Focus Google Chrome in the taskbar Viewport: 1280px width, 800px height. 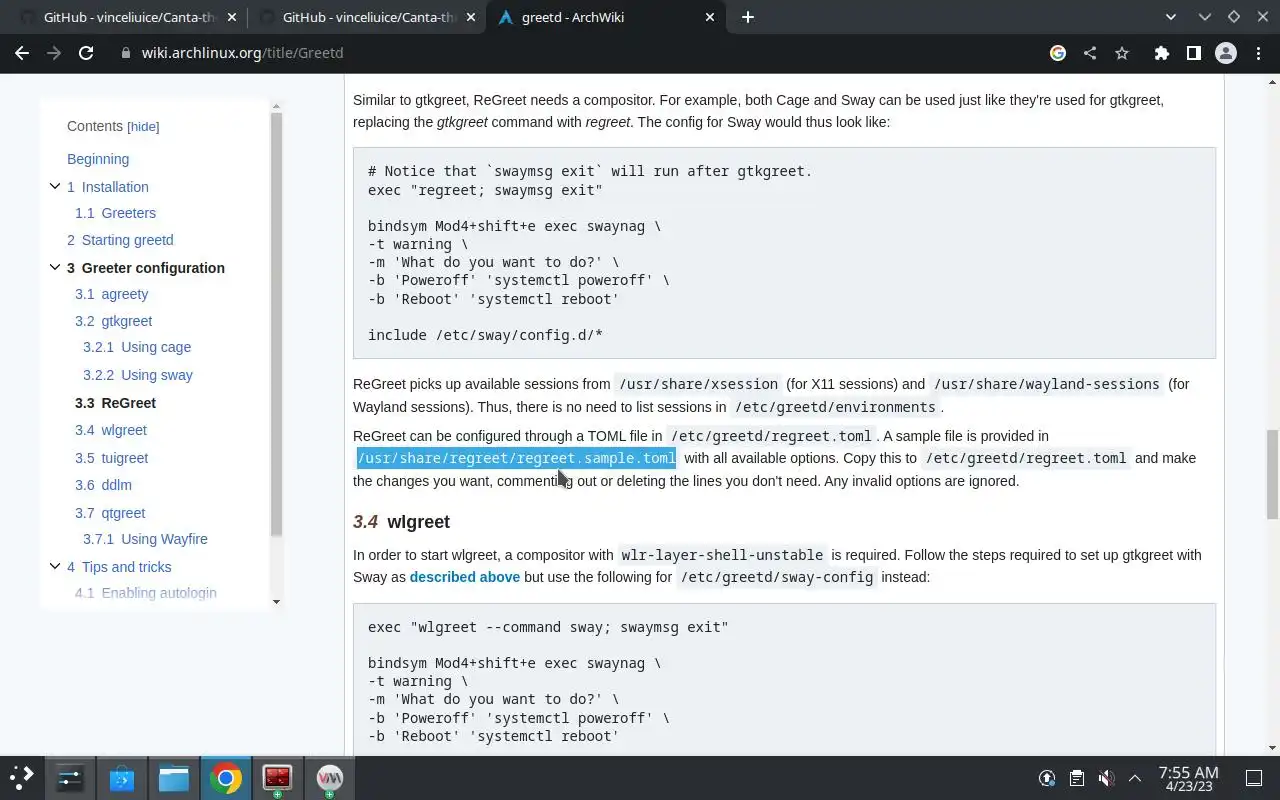pos(226,778)
